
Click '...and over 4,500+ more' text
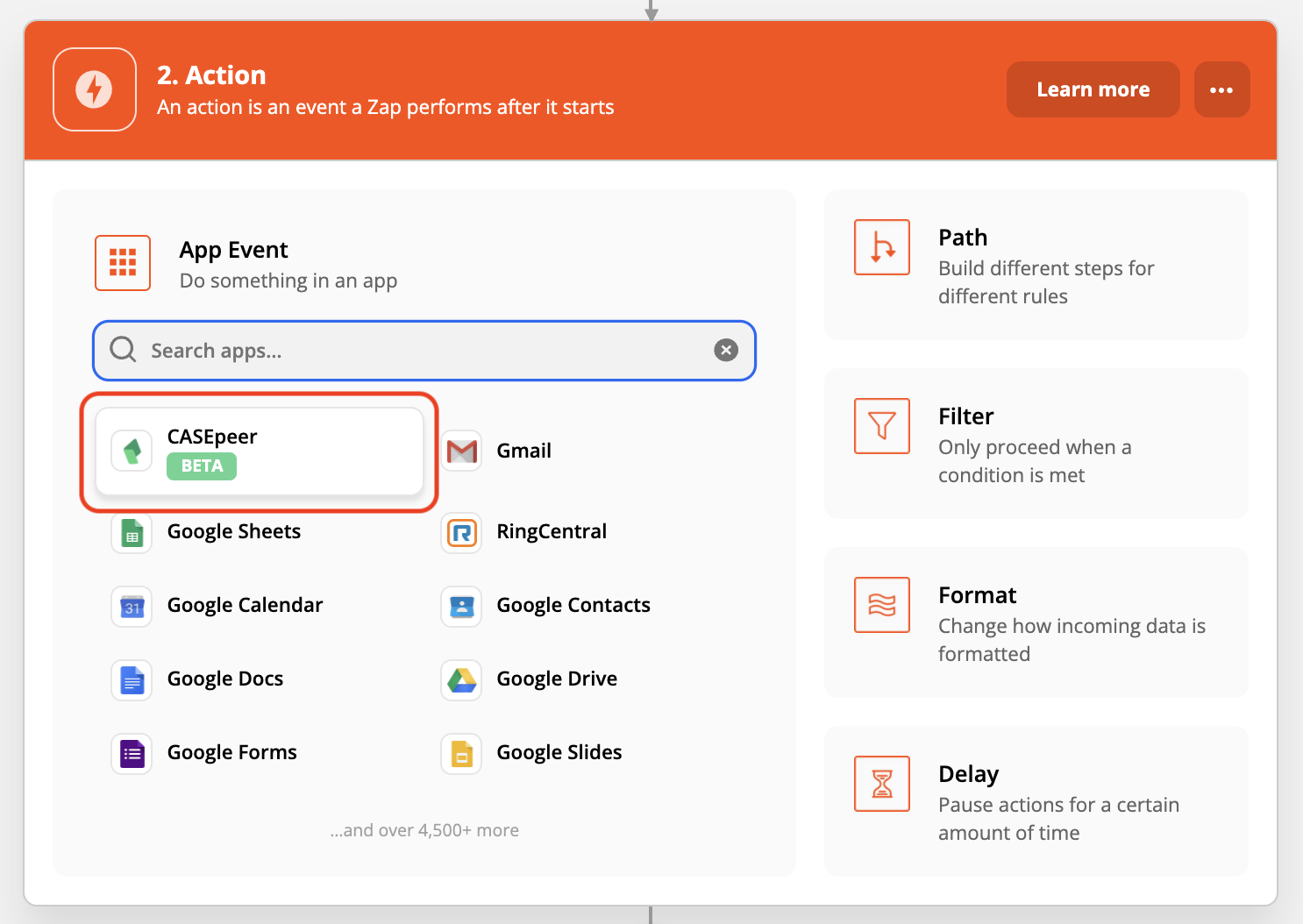[424, 830]
